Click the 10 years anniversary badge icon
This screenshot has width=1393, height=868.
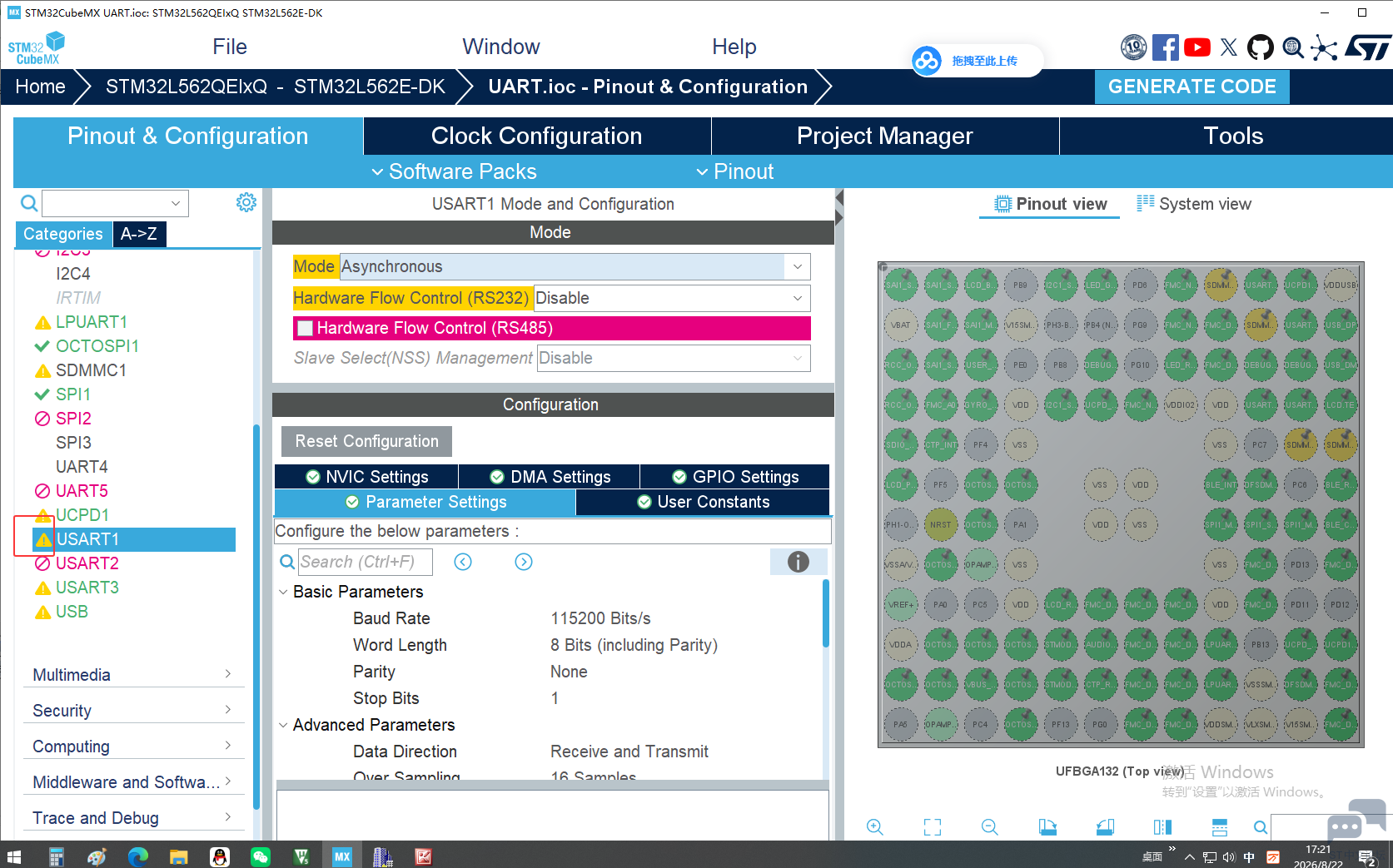click(1133, 47)
